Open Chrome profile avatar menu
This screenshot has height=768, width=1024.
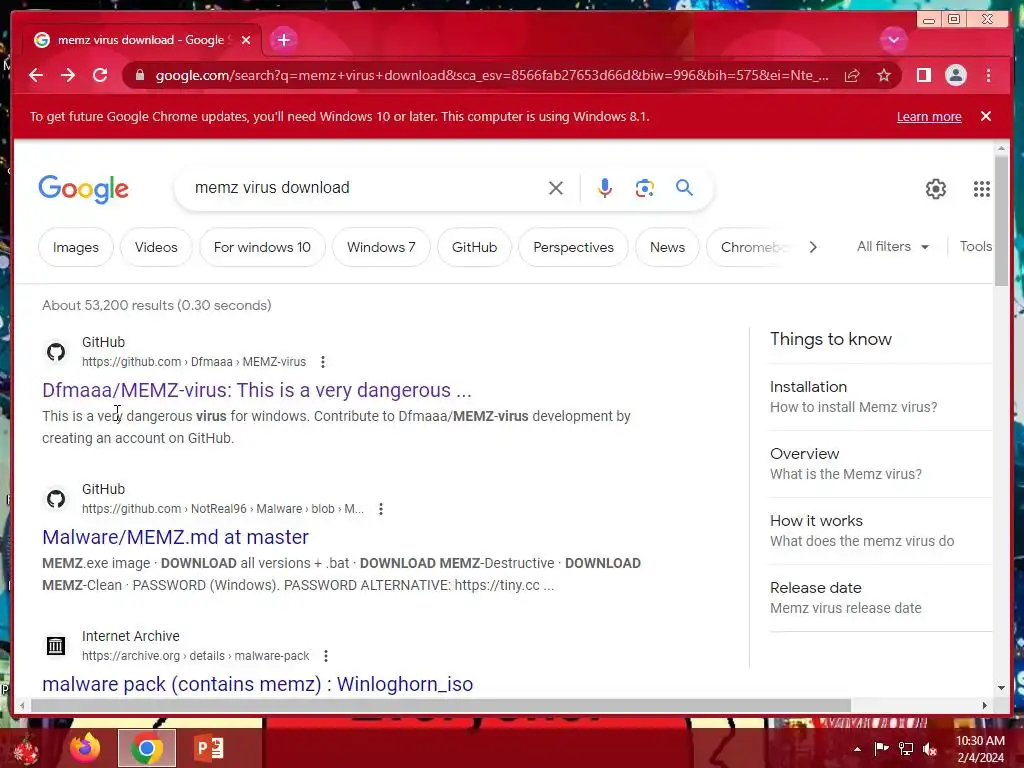pyautogui.click(x=955, y=75)
